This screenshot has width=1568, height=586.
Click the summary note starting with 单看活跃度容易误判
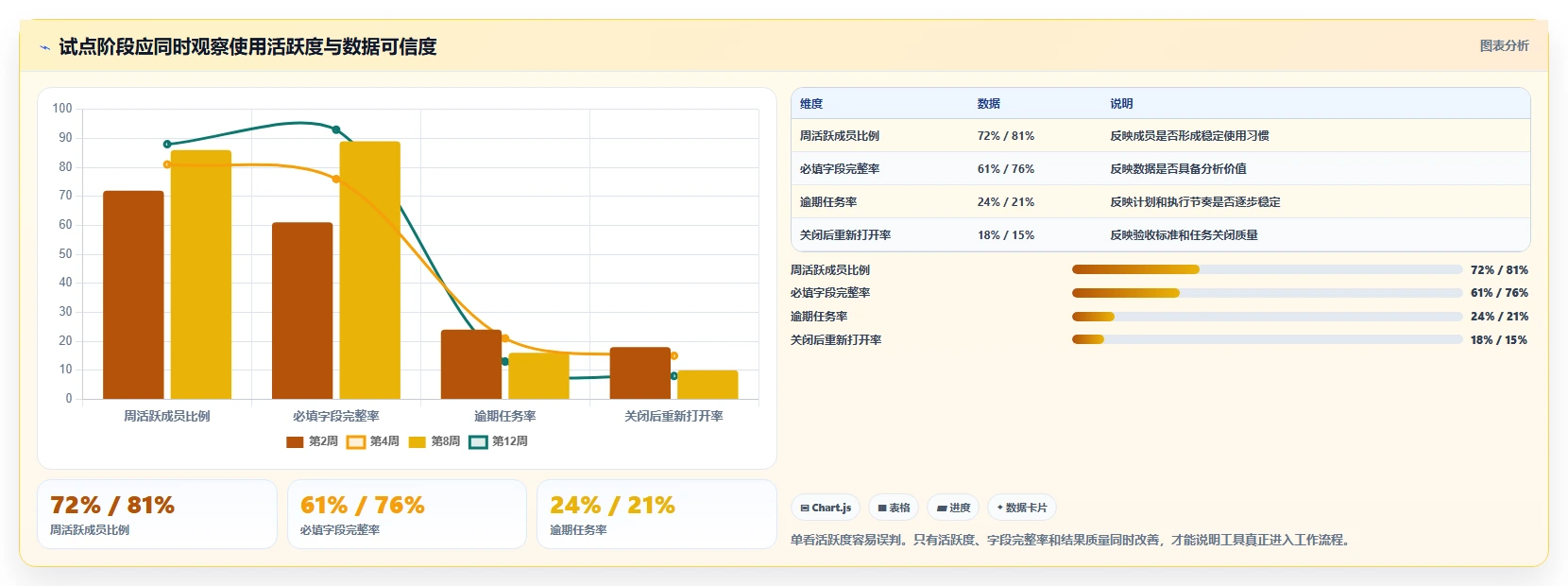[1072, 541]
